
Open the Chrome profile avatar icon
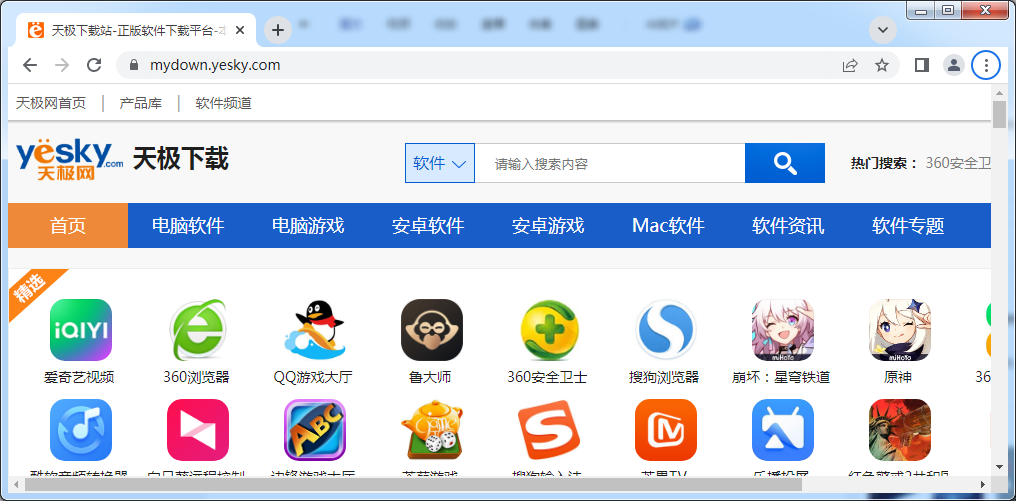click(954, 65)
